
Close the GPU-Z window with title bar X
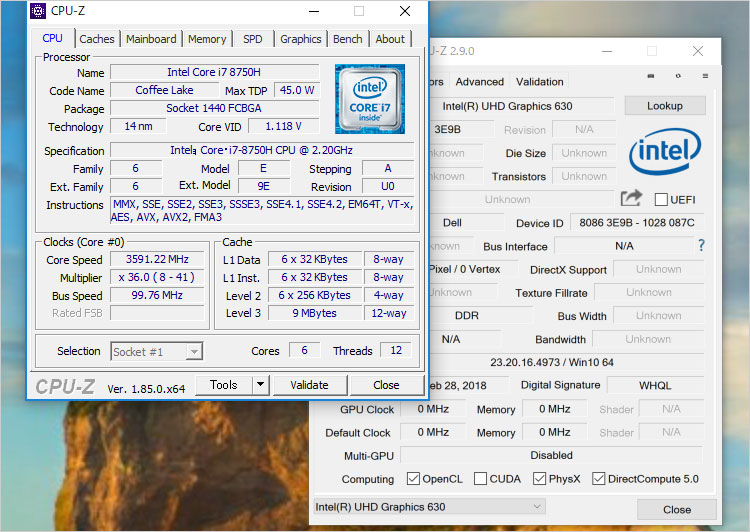click(x=698, y=51)
